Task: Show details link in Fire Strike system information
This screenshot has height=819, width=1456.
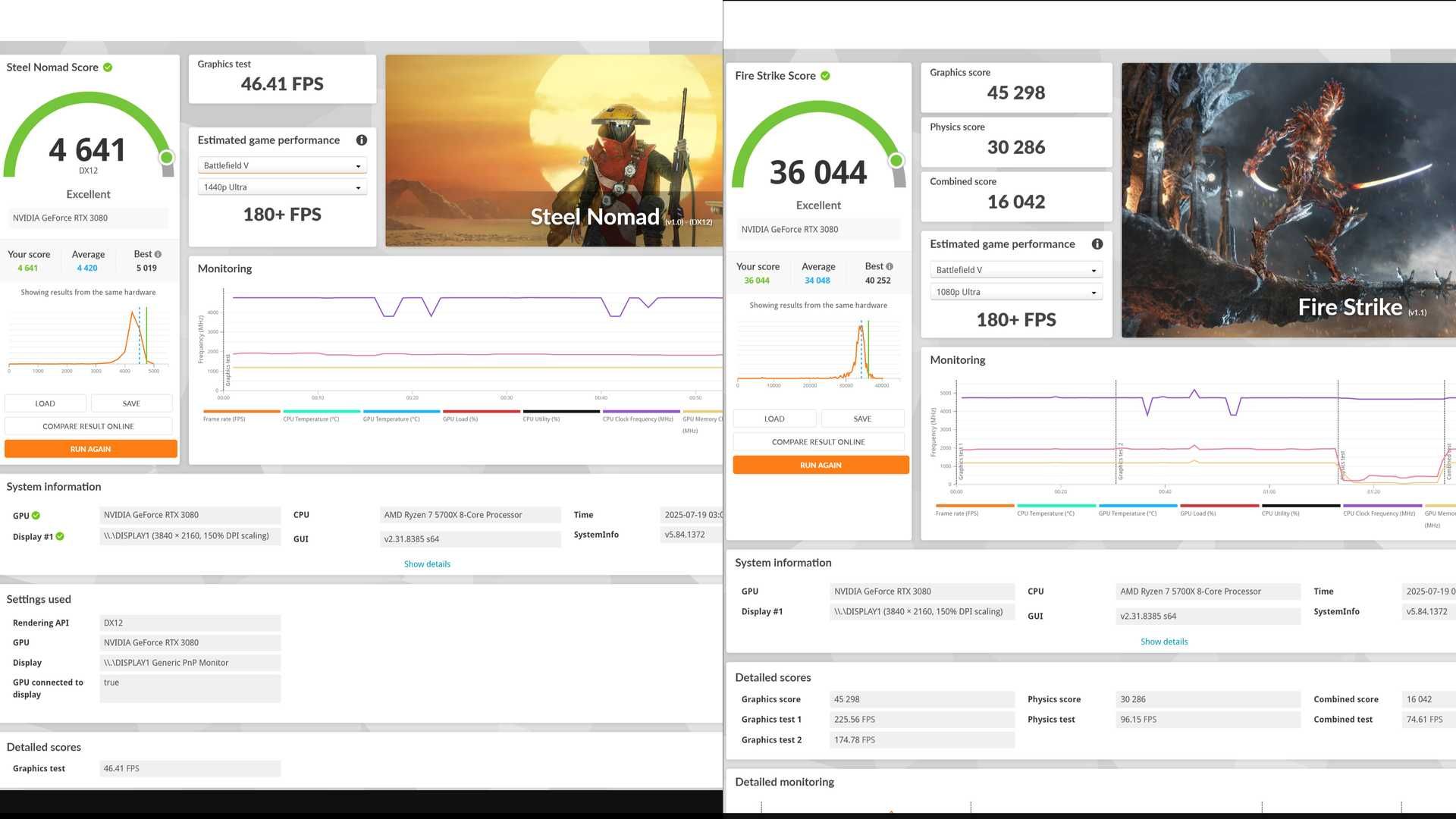Action: [x=1164, y=642]
